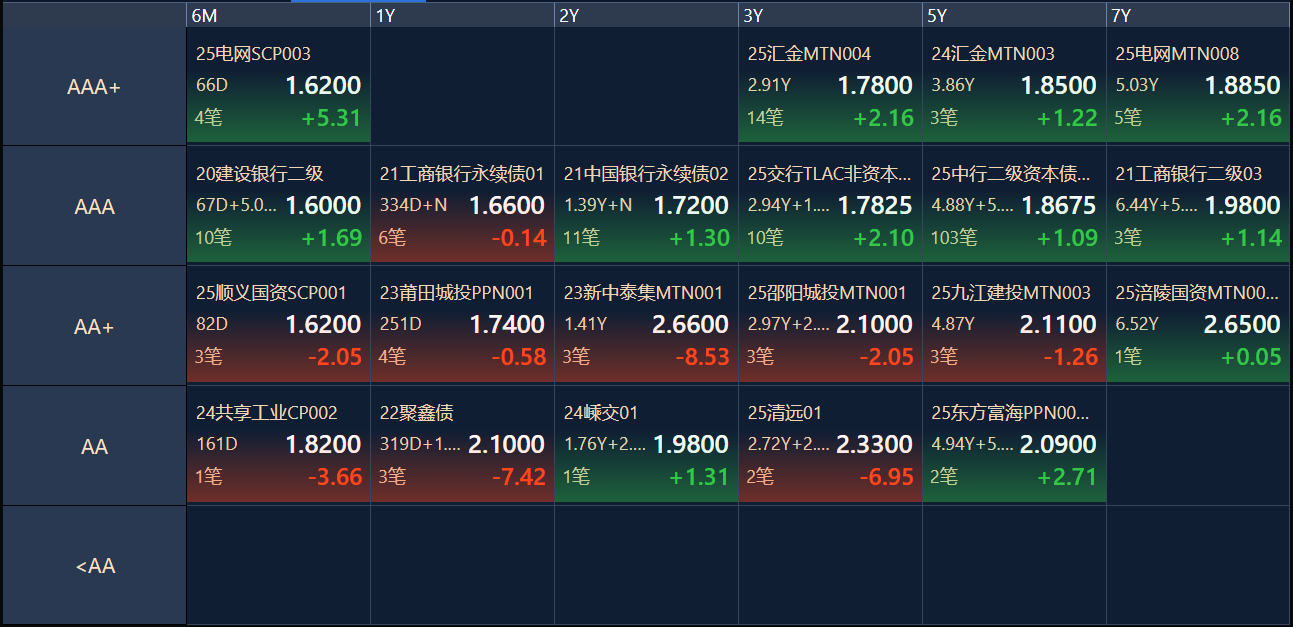This screenshot has width=1293, height=627.
Task: Click the 66D term label
Action: [212, 86]
